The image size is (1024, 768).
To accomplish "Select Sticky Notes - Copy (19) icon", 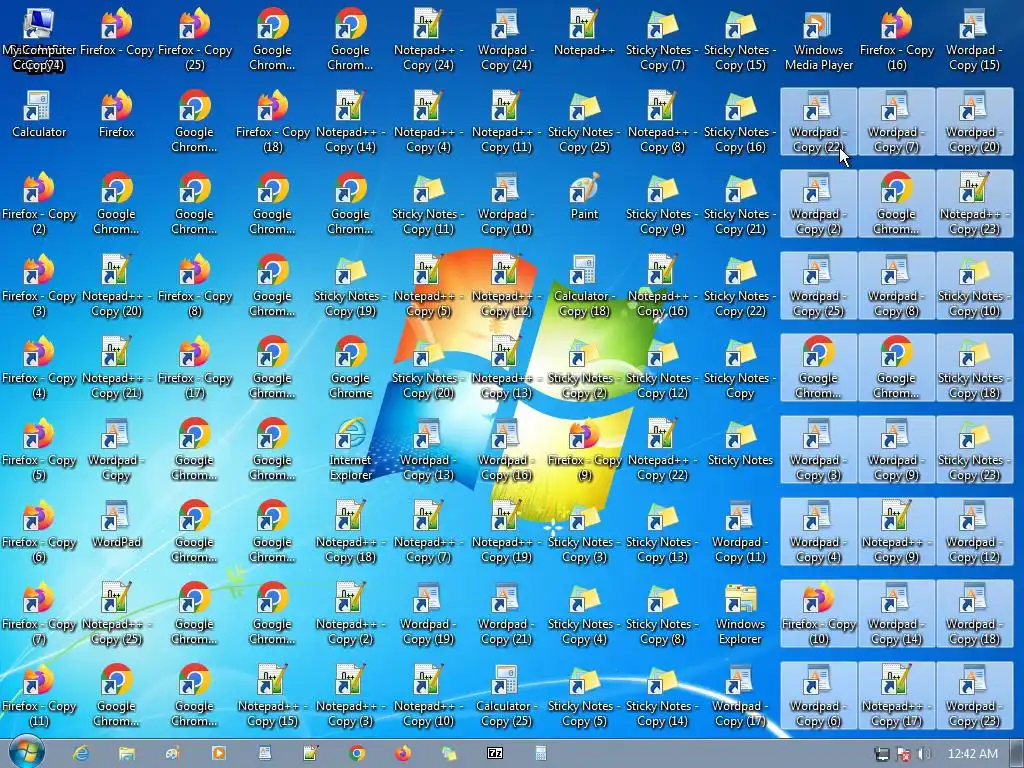I will 351,287.
